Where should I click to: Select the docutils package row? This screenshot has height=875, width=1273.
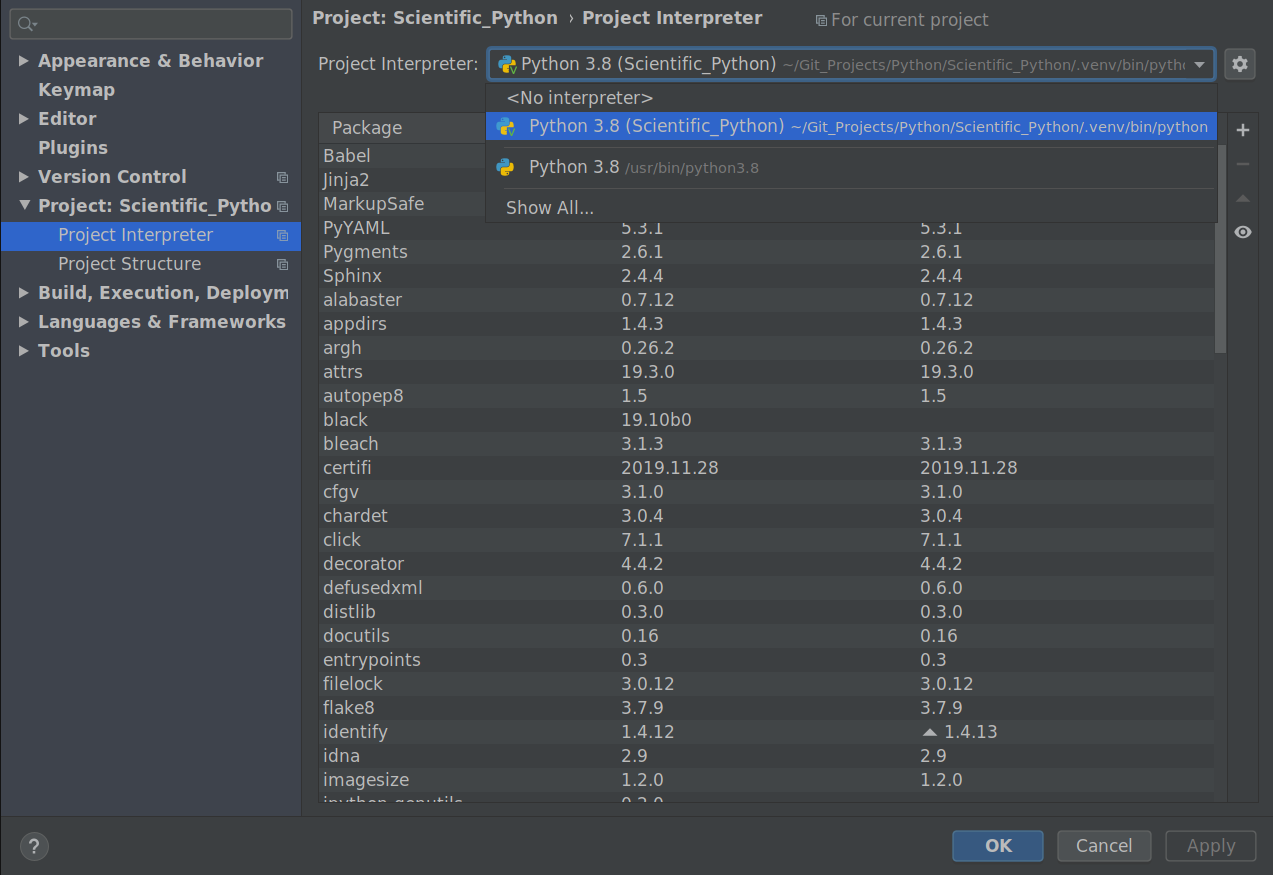768,636
